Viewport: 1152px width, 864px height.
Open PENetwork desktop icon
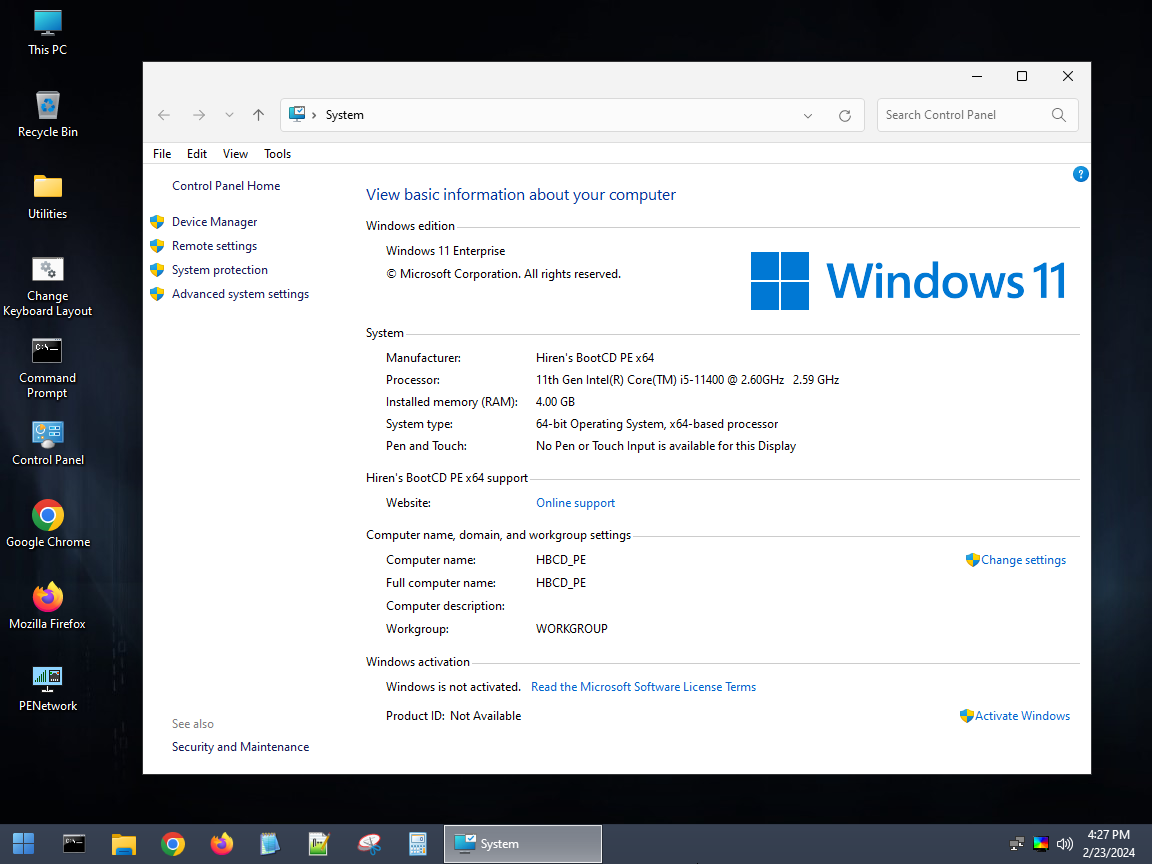point(48,689)
